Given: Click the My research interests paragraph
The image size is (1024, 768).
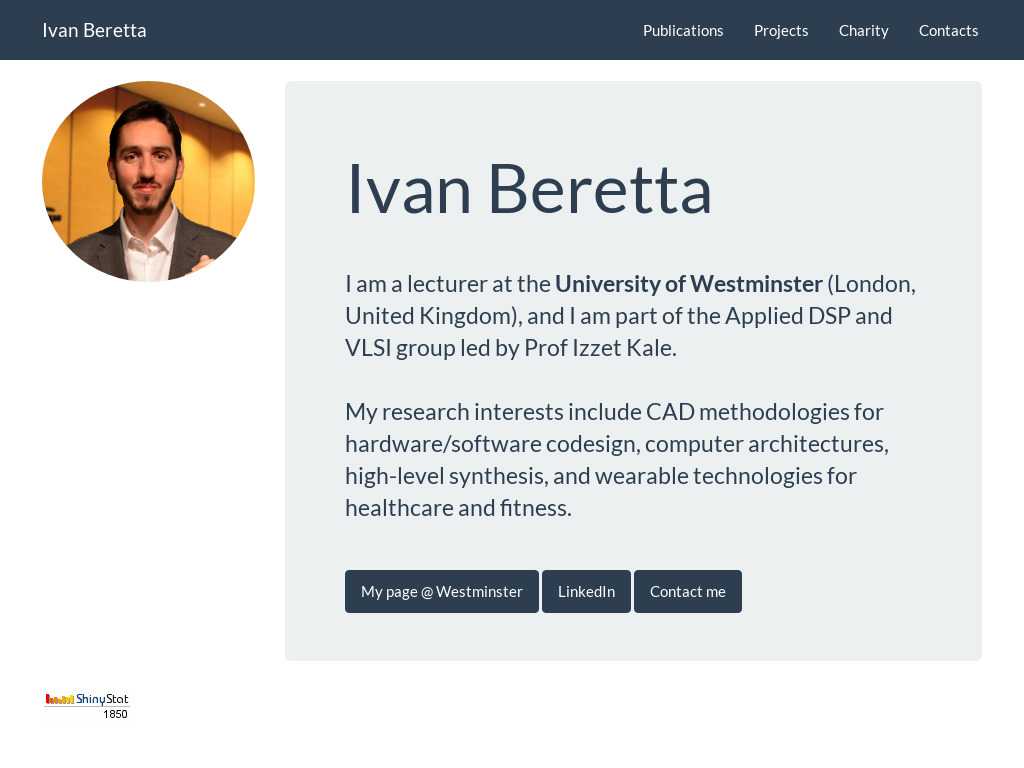Looking at the screenshot, I should [616, 460].
